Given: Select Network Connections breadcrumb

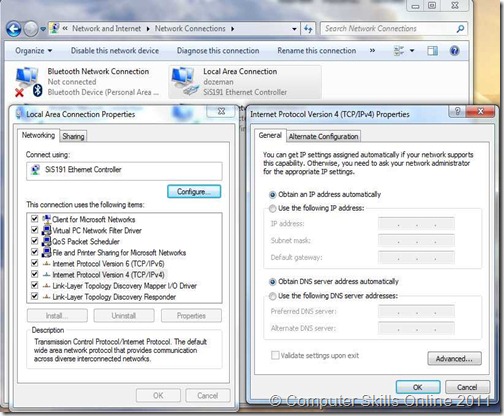Looking at the screenshot, I should tap(190, 29).
